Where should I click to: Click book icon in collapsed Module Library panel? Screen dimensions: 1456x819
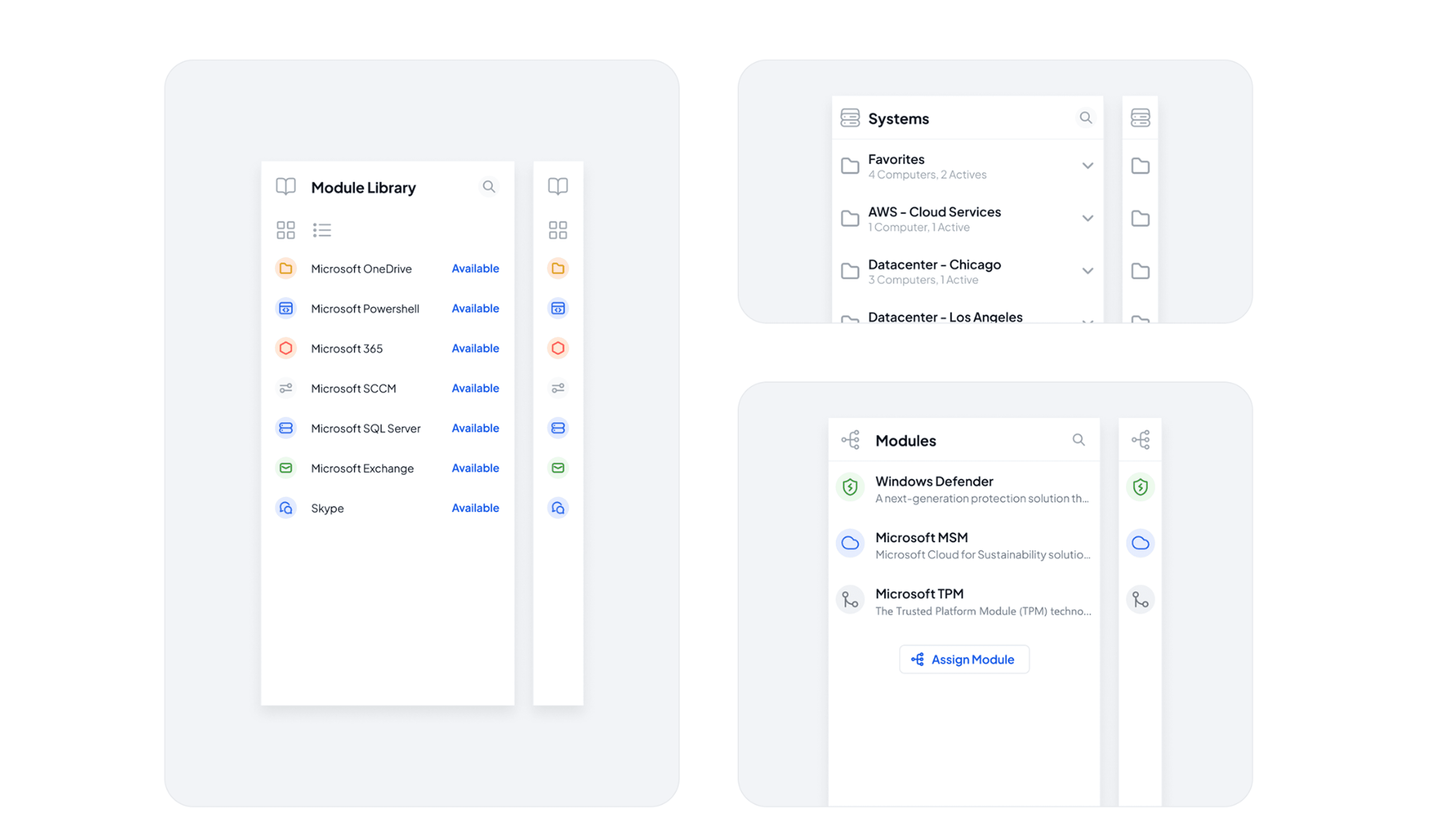point(558,187)
